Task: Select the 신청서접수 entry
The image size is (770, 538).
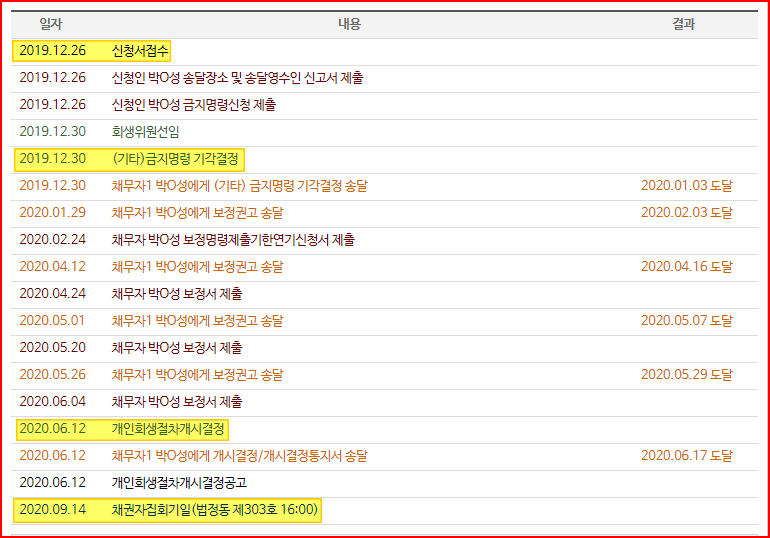Action: (x=140, y=51)
